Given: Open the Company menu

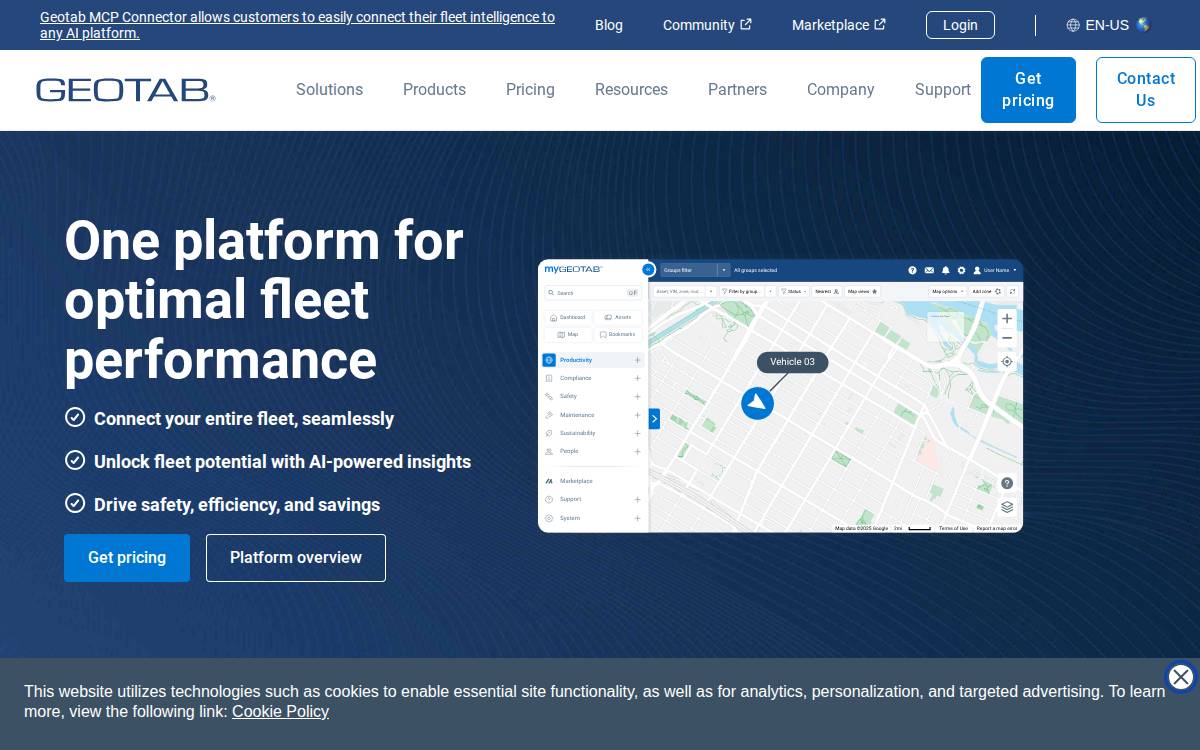Looking at the screenshot, I should [x=840, y=89].
